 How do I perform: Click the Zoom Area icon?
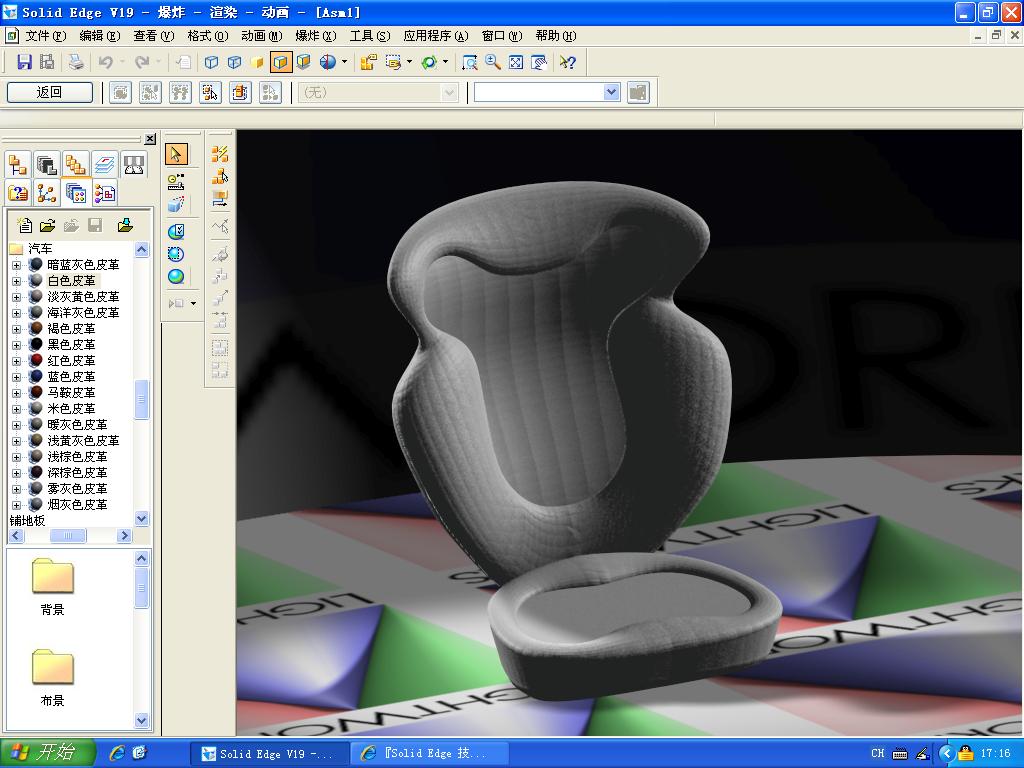click(x=469, y=62)
